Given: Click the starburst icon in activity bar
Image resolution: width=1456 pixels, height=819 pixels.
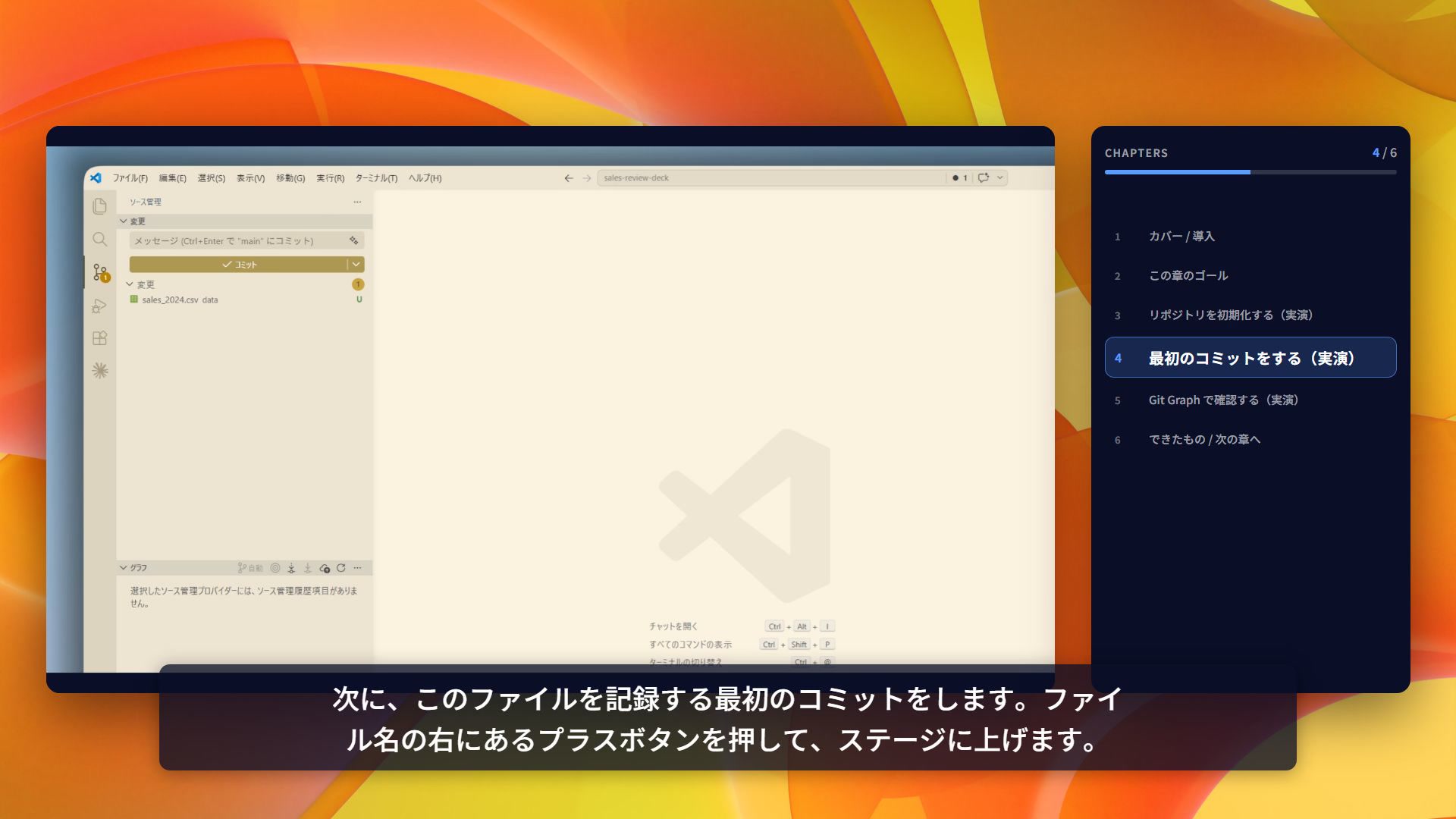Looking at the screenshot, I should click(99, 371).
